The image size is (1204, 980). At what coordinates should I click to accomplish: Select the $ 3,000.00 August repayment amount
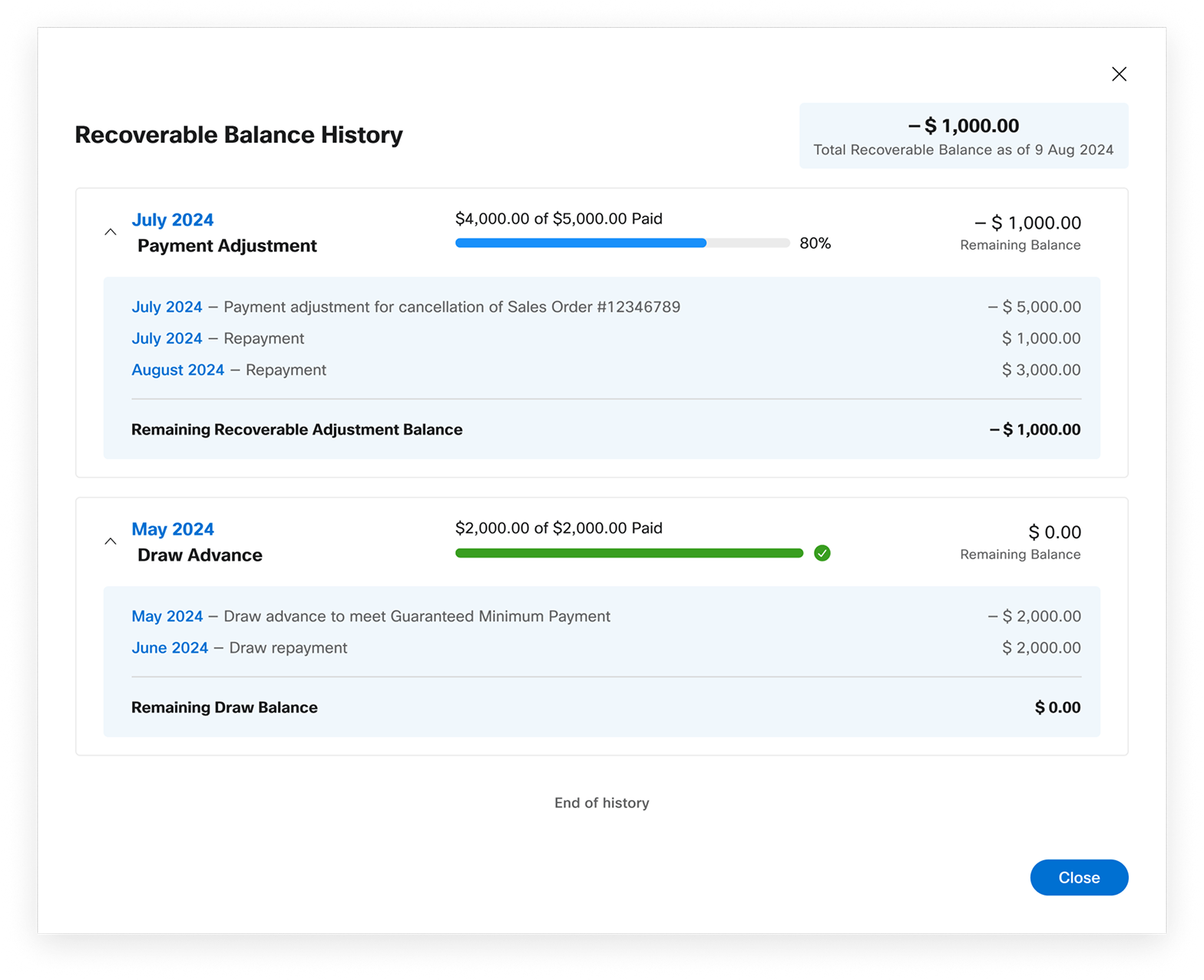click(1041, 369)
